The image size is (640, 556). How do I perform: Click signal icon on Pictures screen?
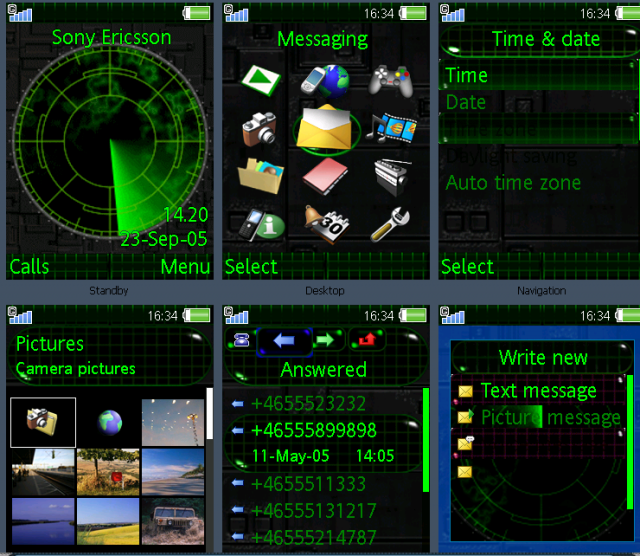[20, 315]
